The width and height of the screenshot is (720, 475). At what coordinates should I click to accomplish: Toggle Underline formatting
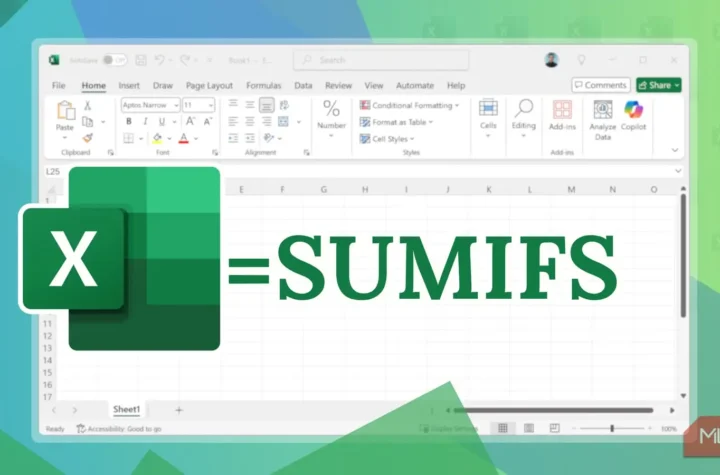[x=162, y=122]
